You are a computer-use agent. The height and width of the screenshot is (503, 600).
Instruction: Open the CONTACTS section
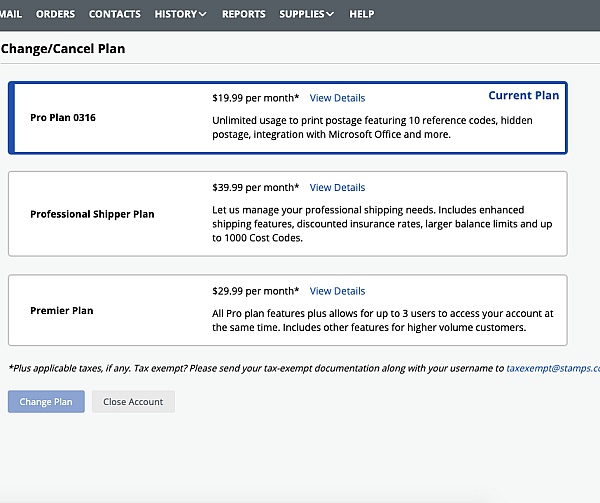(x=114, y=14)
